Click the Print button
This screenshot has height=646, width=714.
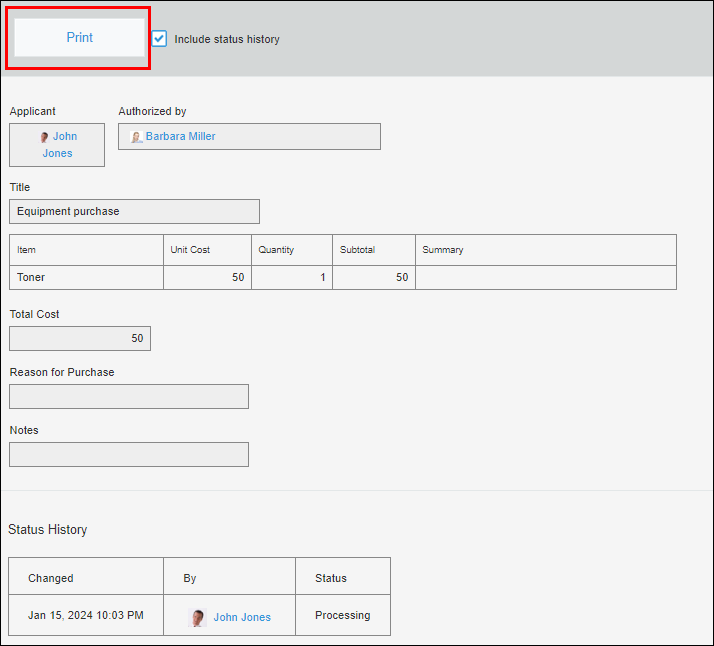click(79, 38)
